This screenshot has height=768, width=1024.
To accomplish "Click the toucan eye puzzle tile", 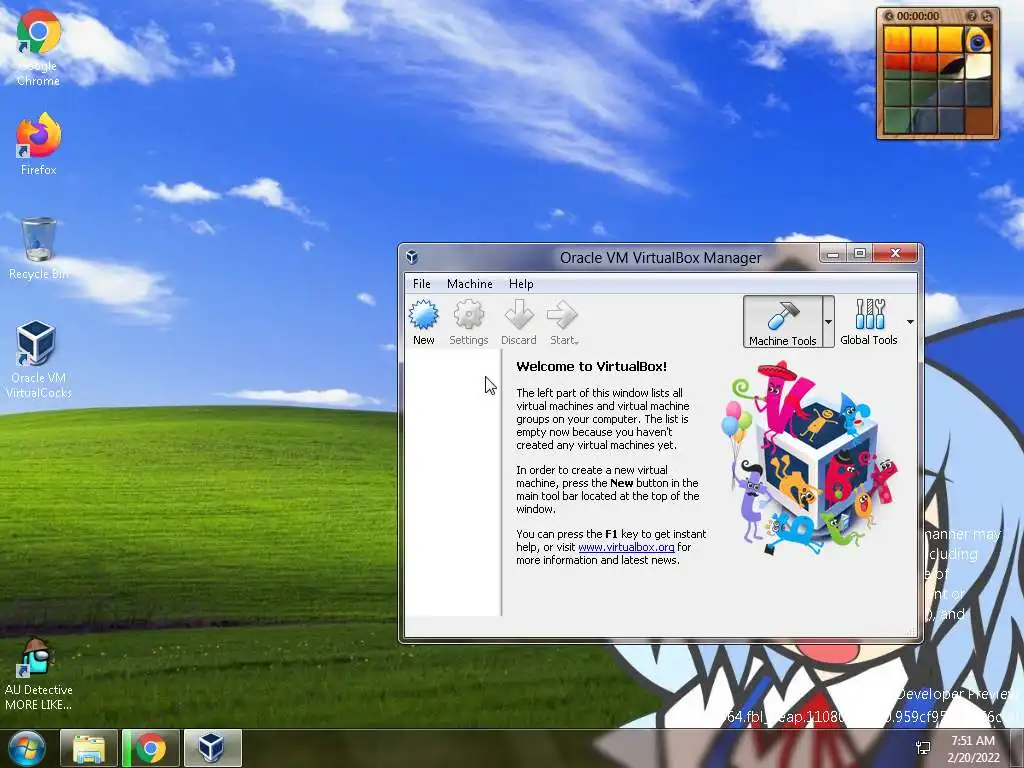I will [977, 39].
